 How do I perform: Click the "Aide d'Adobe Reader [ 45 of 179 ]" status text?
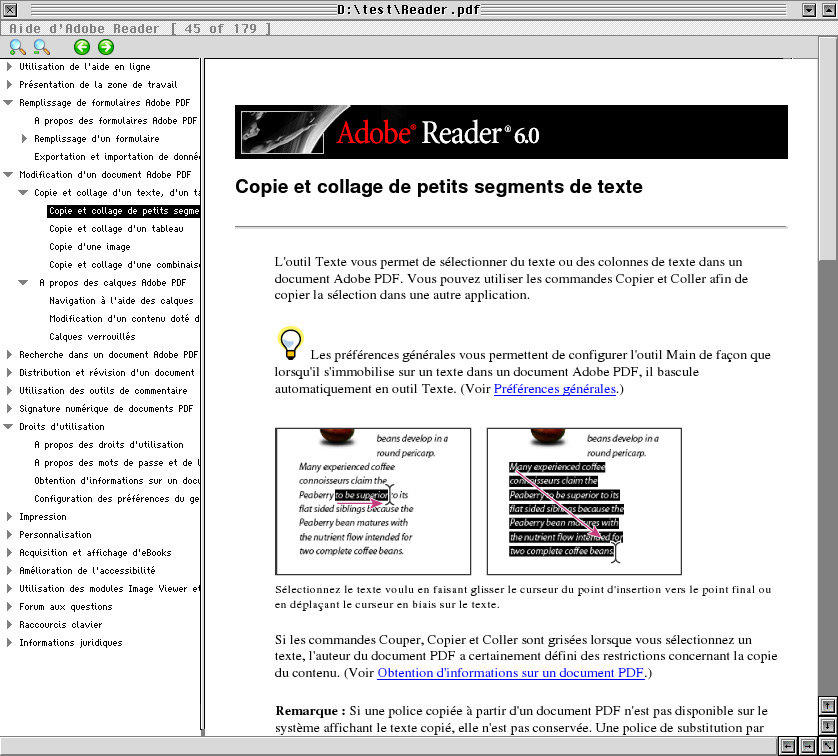140,28
